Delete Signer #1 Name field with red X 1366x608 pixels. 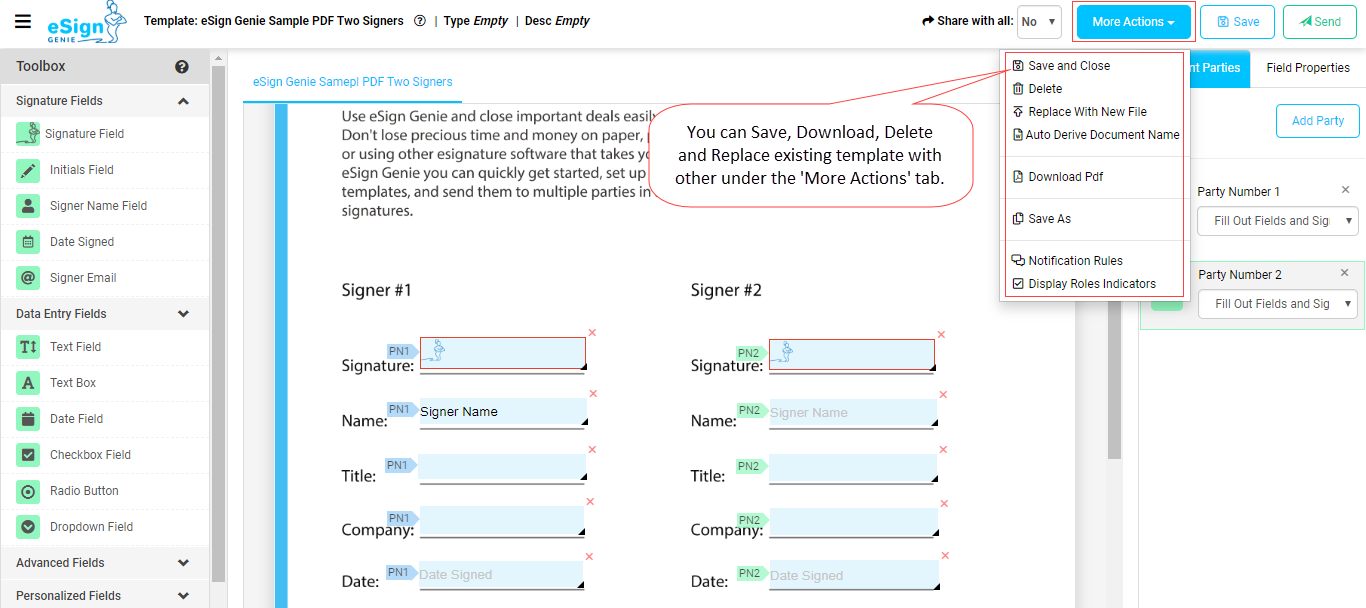[592, 394]
